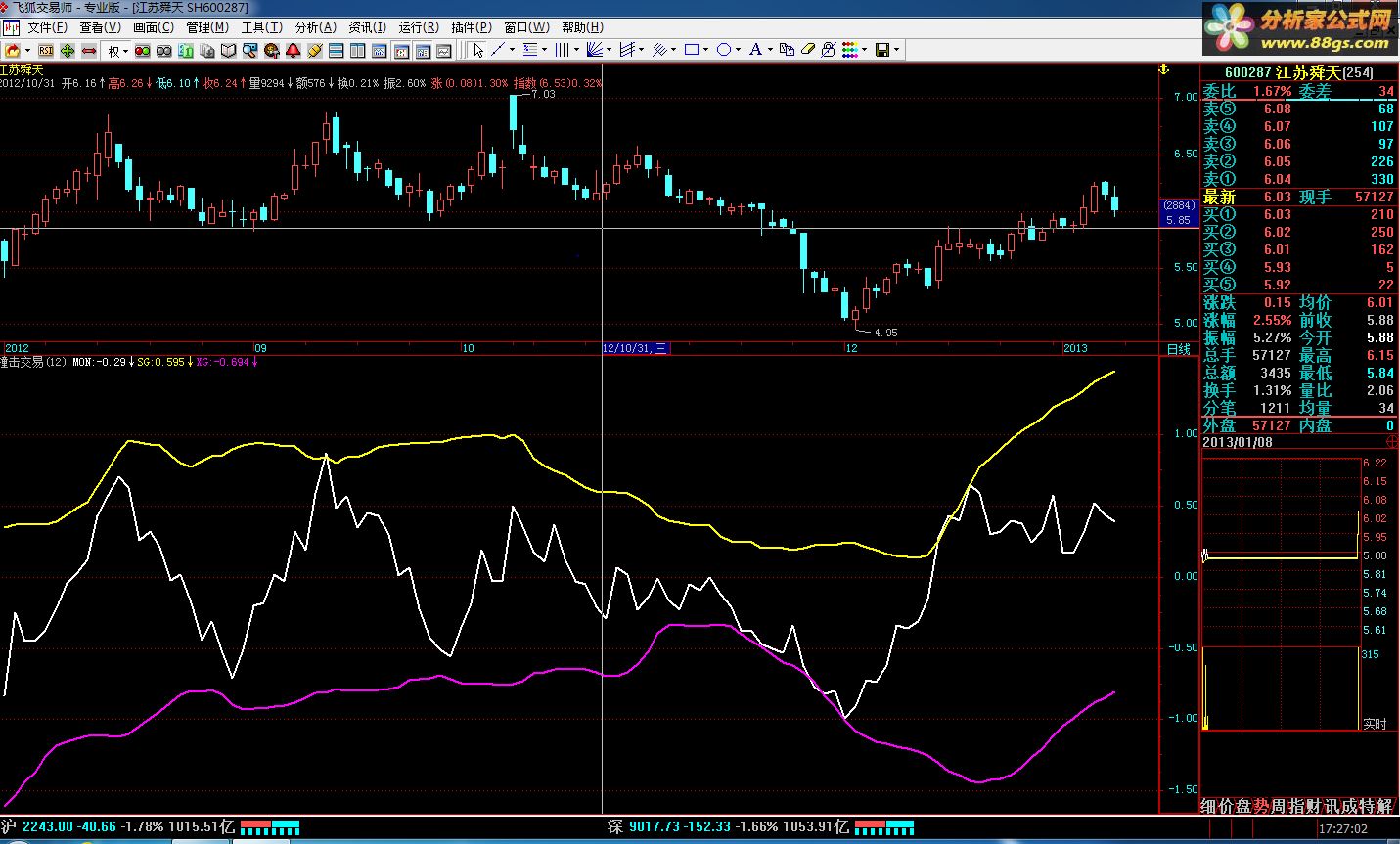
Task: Expand the vertical lines tool dropdown
Action: coord(576,50)
